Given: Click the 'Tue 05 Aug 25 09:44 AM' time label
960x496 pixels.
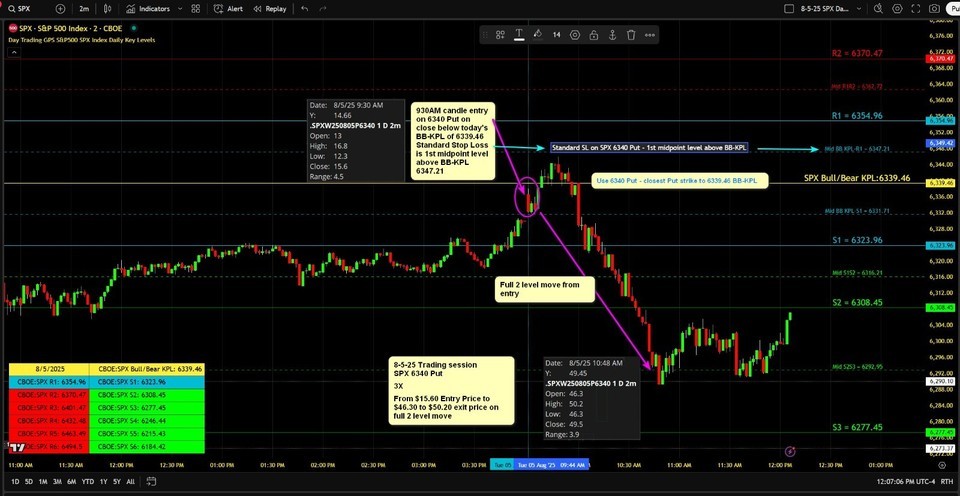Looking at the screenshot, I should (551, 465).
